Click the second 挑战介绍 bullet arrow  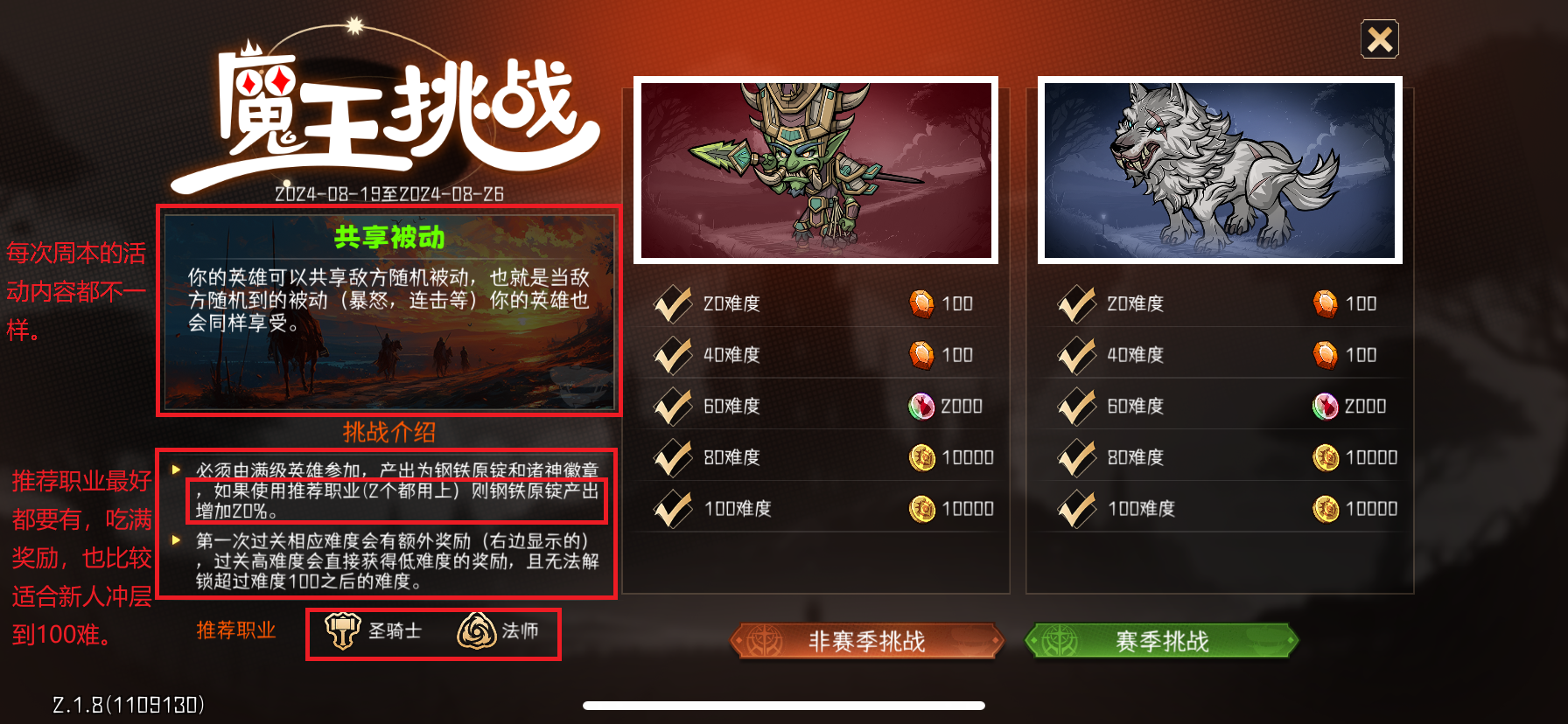tap(176, 540)
